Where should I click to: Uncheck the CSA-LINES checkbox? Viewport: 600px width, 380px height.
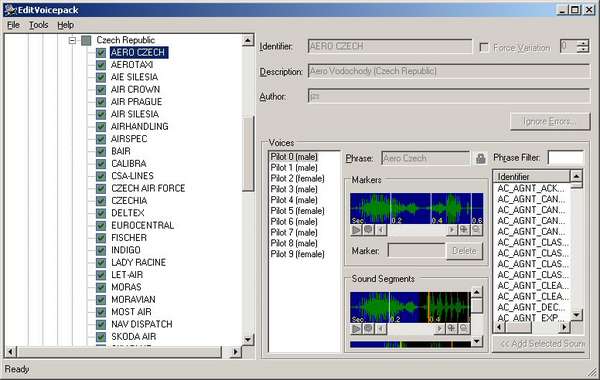pyautogui.click(x=101, y=176)
